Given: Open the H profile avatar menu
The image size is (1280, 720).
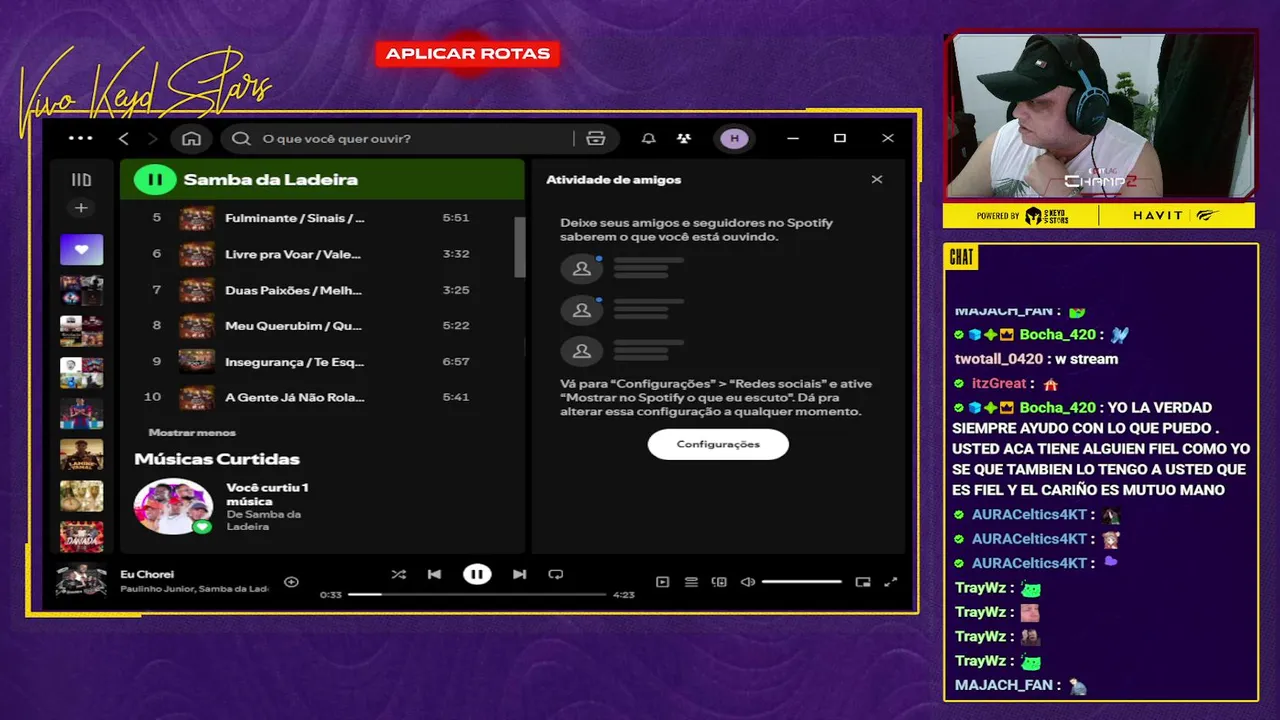Looking at the screenshot, I should (735, 138).
